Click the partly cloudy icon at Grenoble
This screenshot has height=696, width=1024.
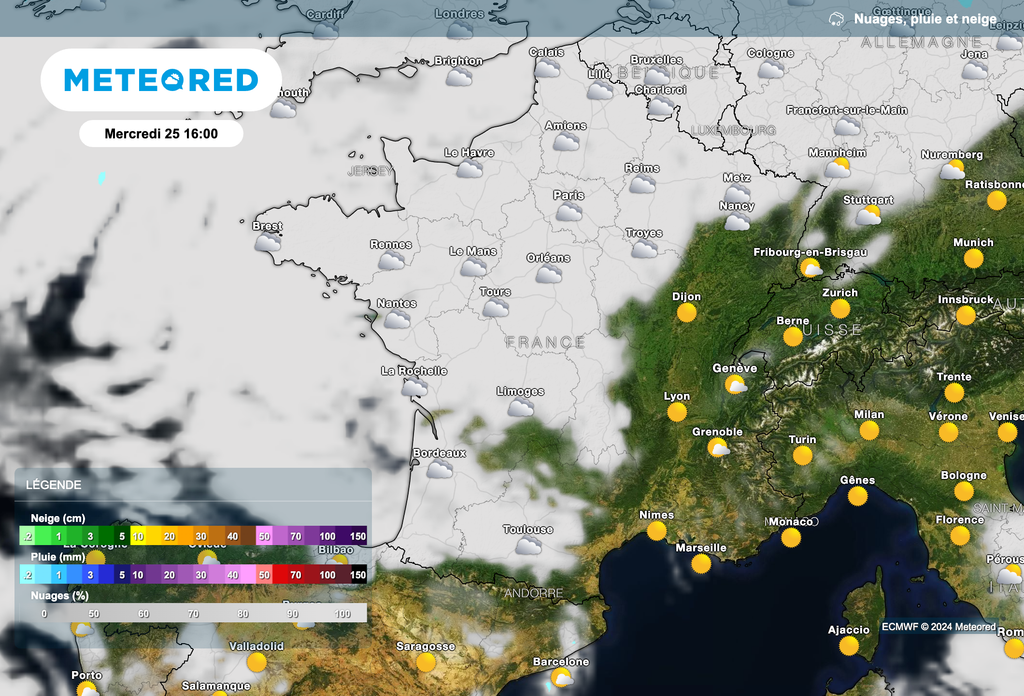click(x=718, y=448)
